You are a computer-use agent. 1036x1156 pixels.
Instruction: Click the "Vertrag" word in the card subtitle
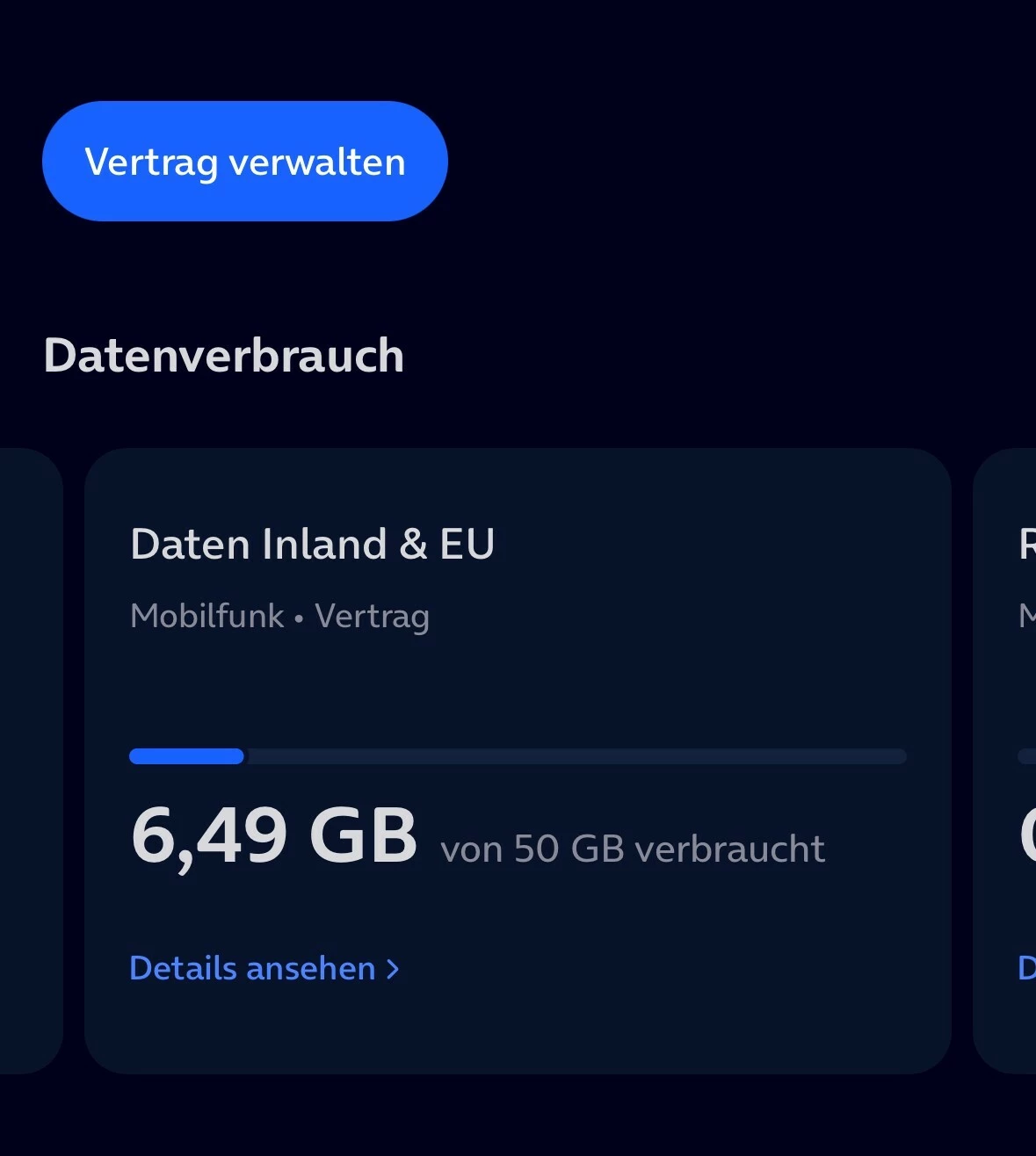pos(372,616)
